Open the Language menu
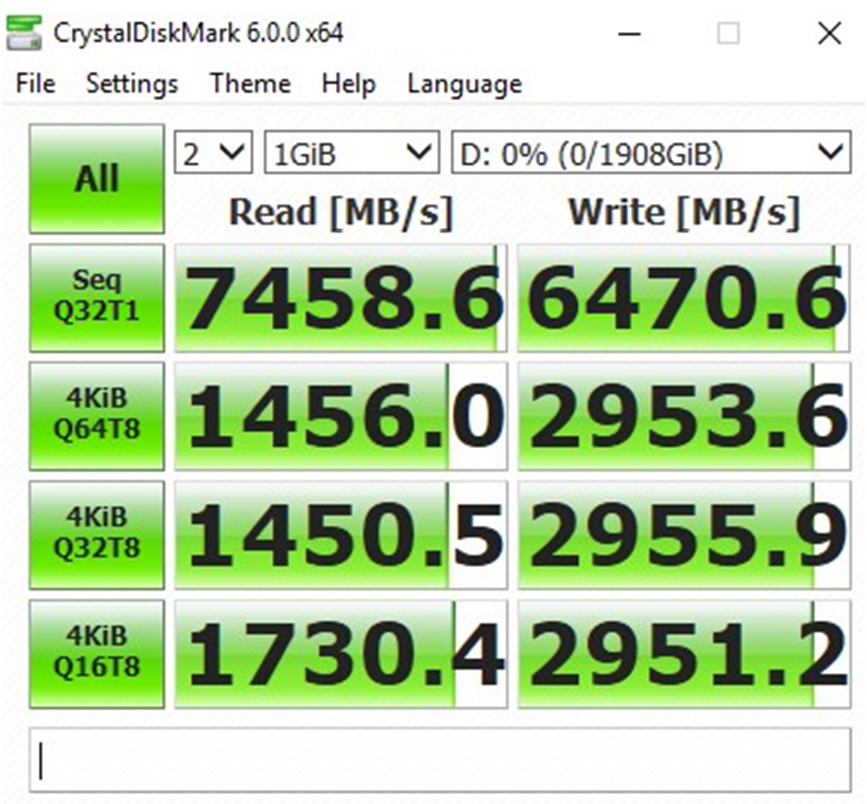867x804 pixels. [464, 84]
